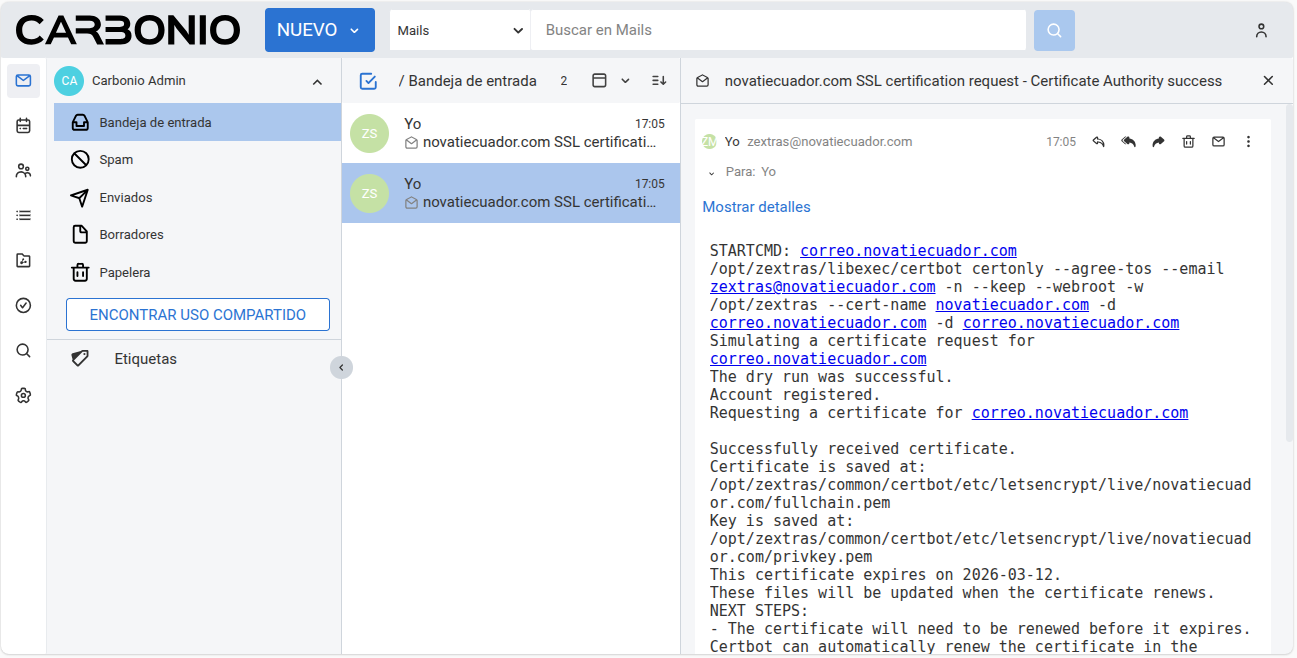The height and width of the screenshot is (658, 1297).
Task: Click the reply all icon
Action: pyautogui.click(x=1128, y=142)
